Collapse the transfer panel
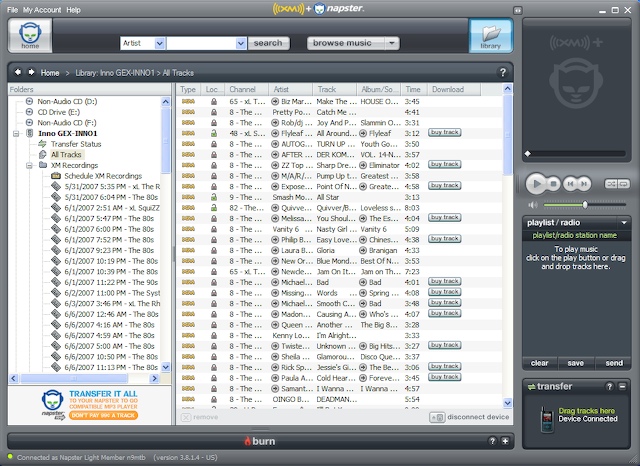Image resolution: width=640 pixels, height=466 pixels. pyautogui.click(x=622, y=386)
